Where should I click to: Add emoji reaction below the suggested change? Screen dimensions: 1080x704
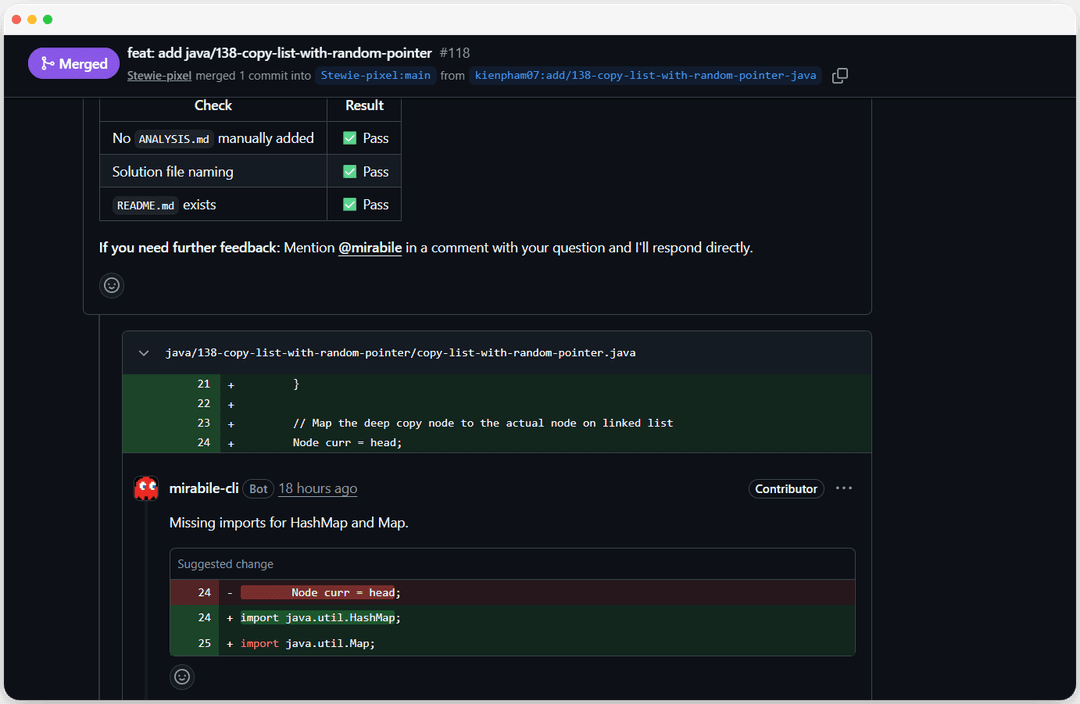click(x=182, y=677)
